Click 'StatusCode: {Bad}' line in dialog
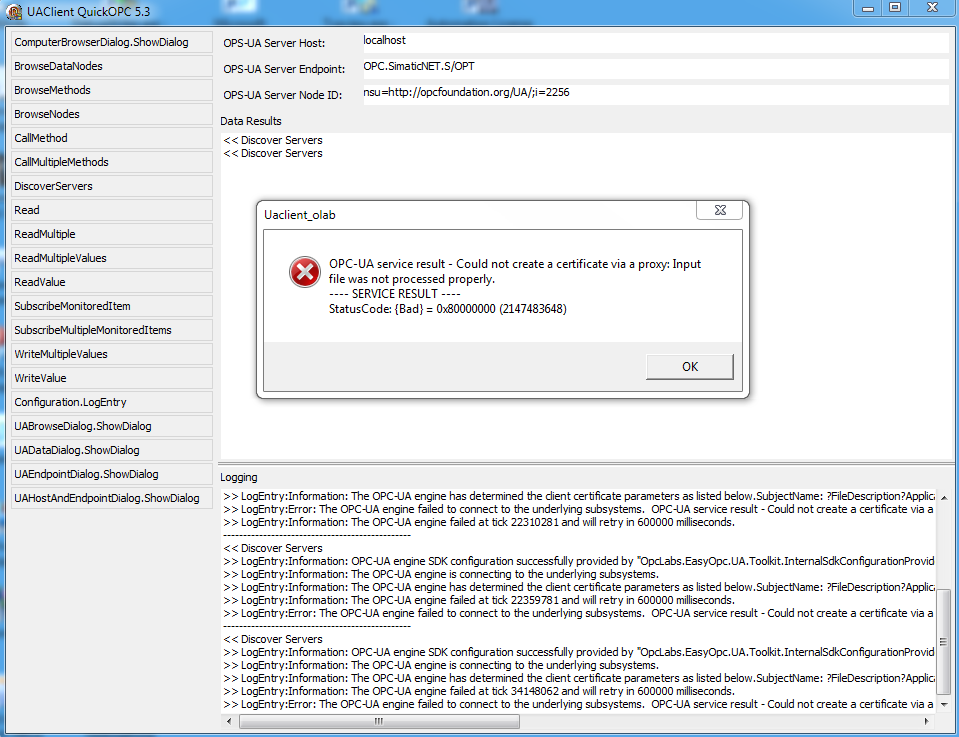Image resolution: width=959 pixels, height=737 pixels. pos(448,309)
